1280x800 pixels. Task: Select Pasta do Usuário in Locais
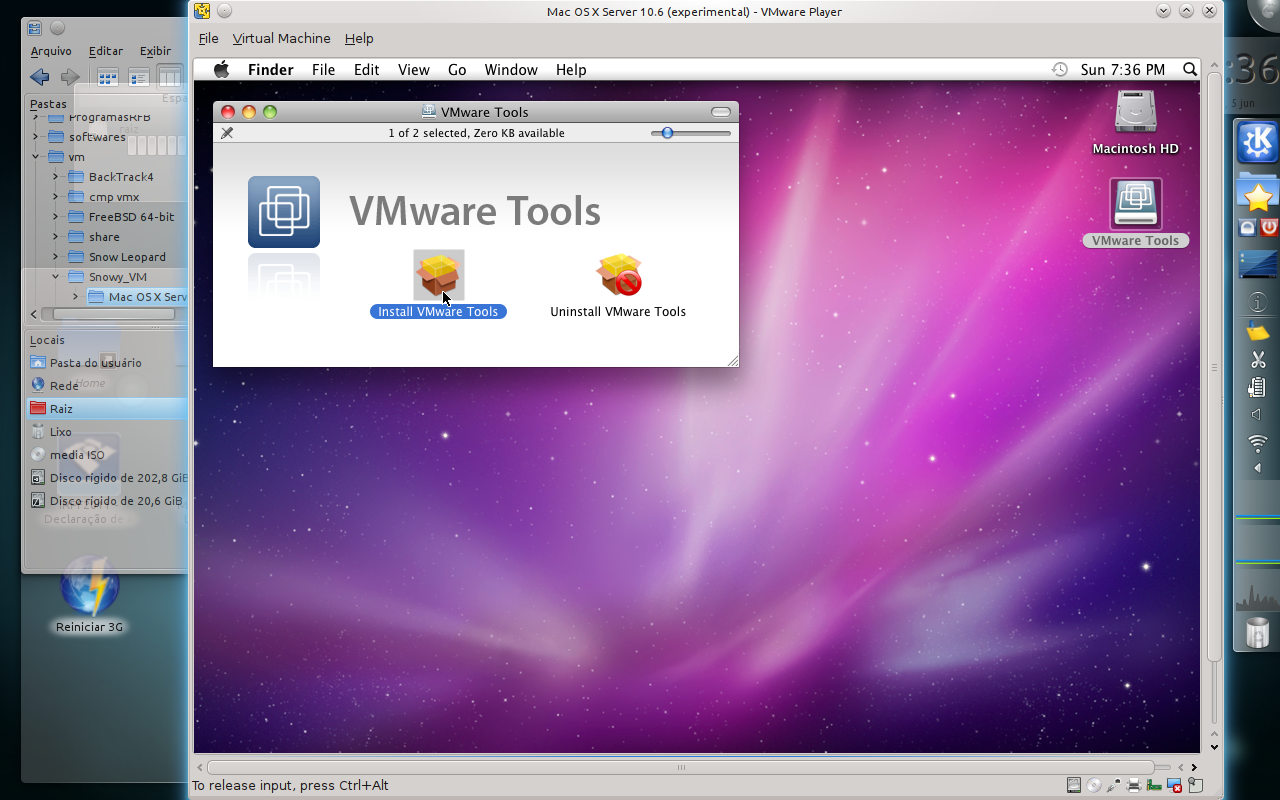[x=107, y=363]
